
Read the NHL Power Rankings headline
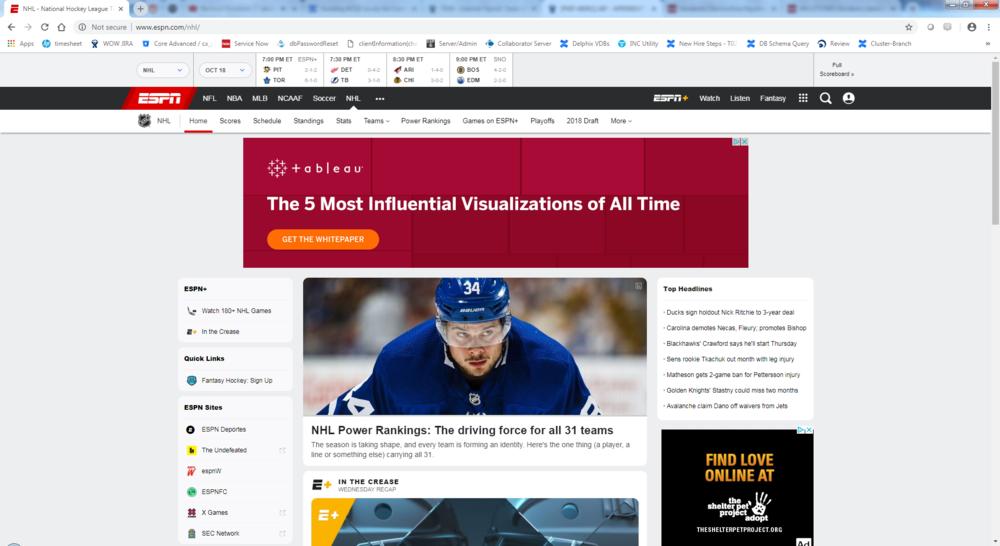coord(462,431)
